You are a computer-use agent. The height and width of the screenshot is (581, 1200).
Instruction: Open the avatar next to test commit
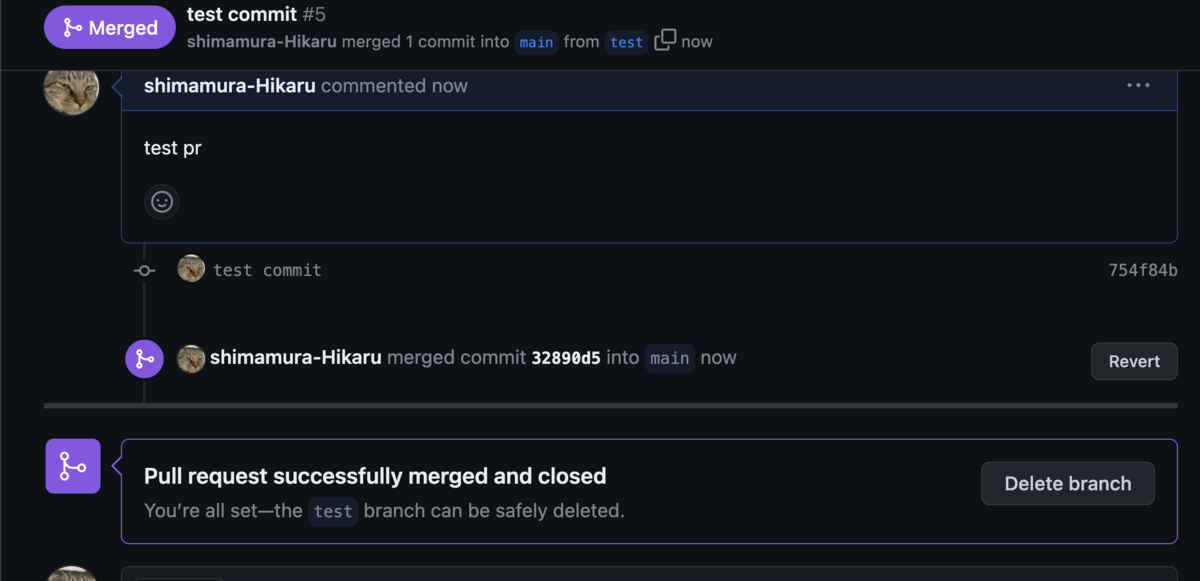coord(191,269)
